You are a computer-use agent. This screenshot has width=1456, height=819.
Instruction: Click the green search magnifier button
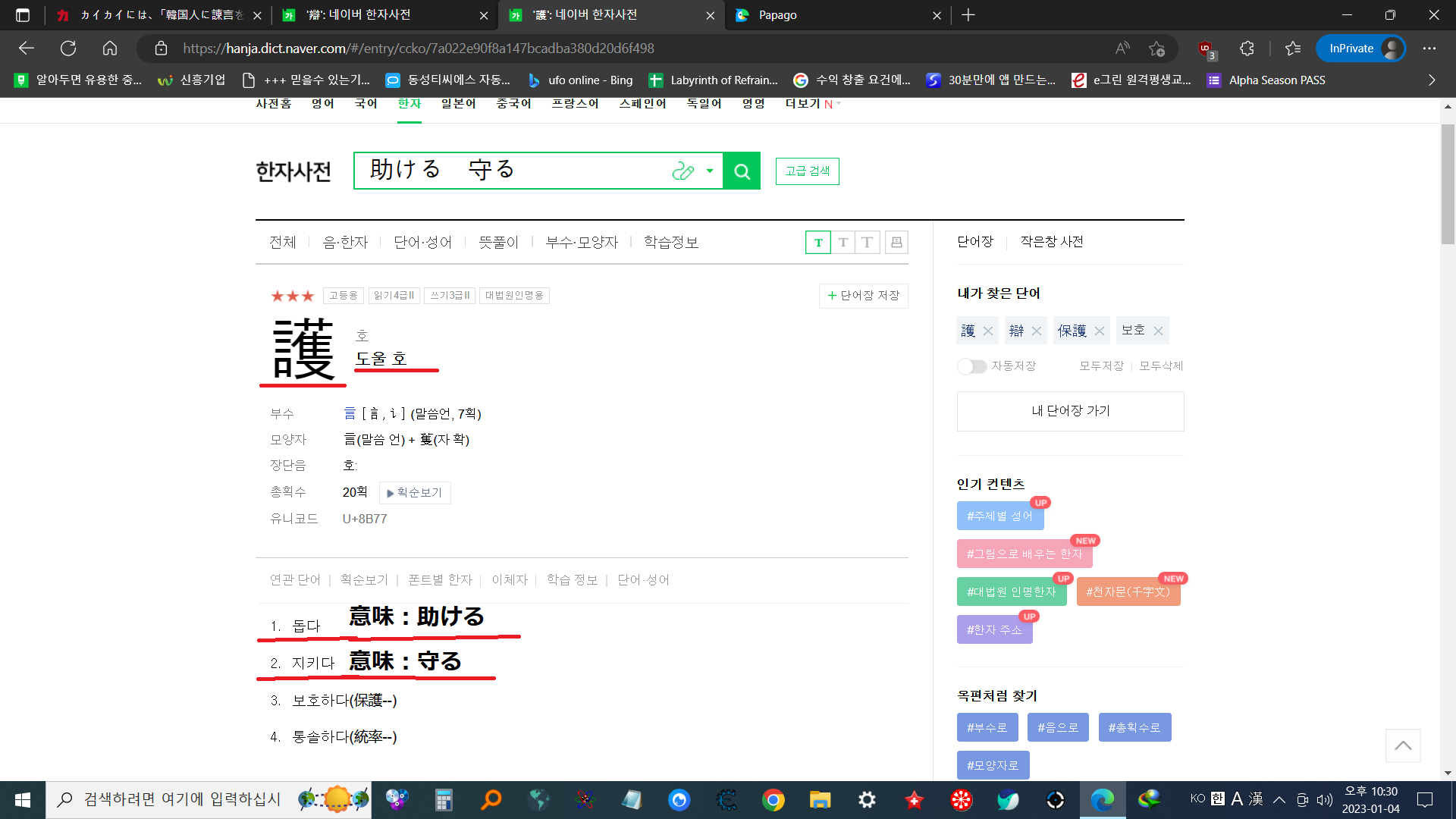(742, 171)
